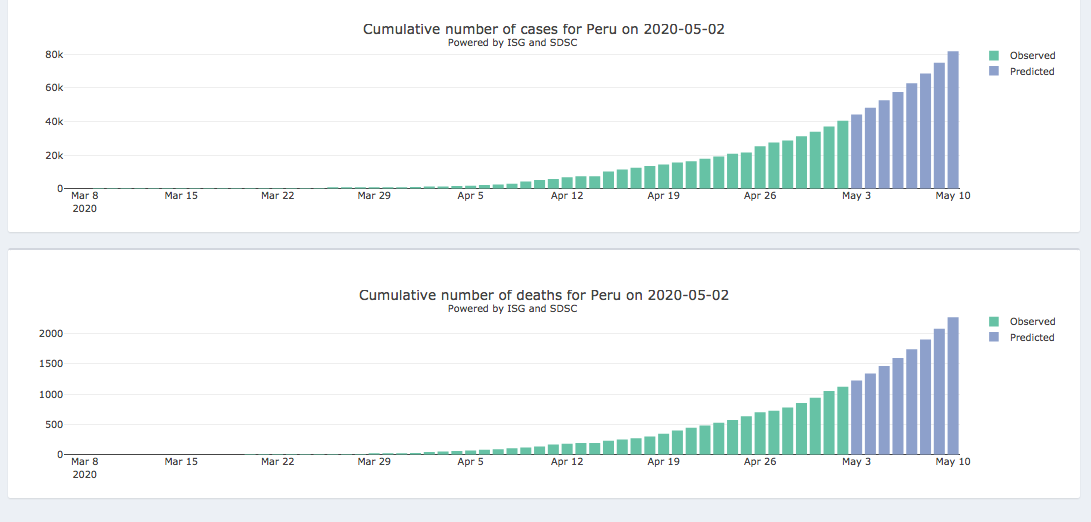Click May 3 axis label on deaths chart
Screen dimensions: 1091x522
857,462
